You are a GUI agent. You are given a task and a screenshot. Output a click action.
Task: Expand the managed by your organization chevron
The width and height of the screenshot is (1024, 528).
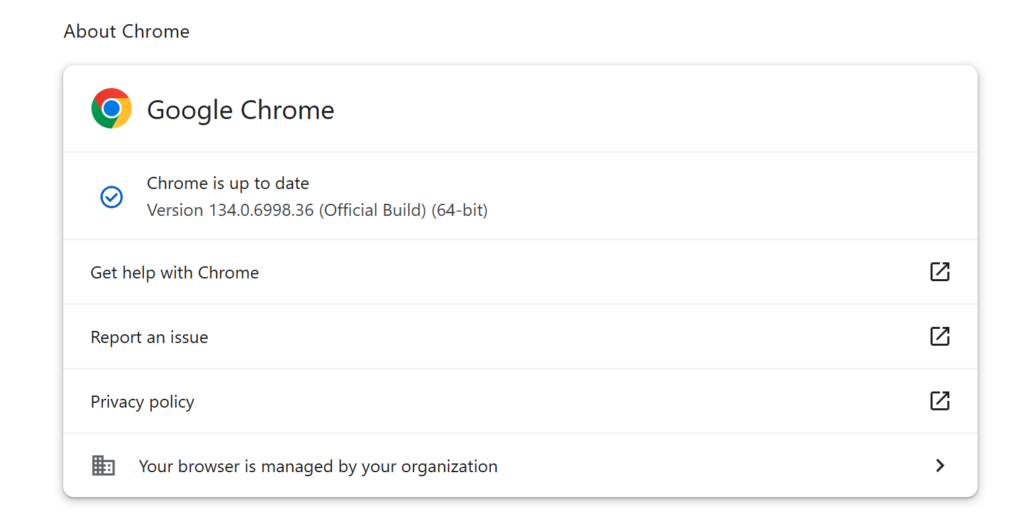tap(940, 465)
